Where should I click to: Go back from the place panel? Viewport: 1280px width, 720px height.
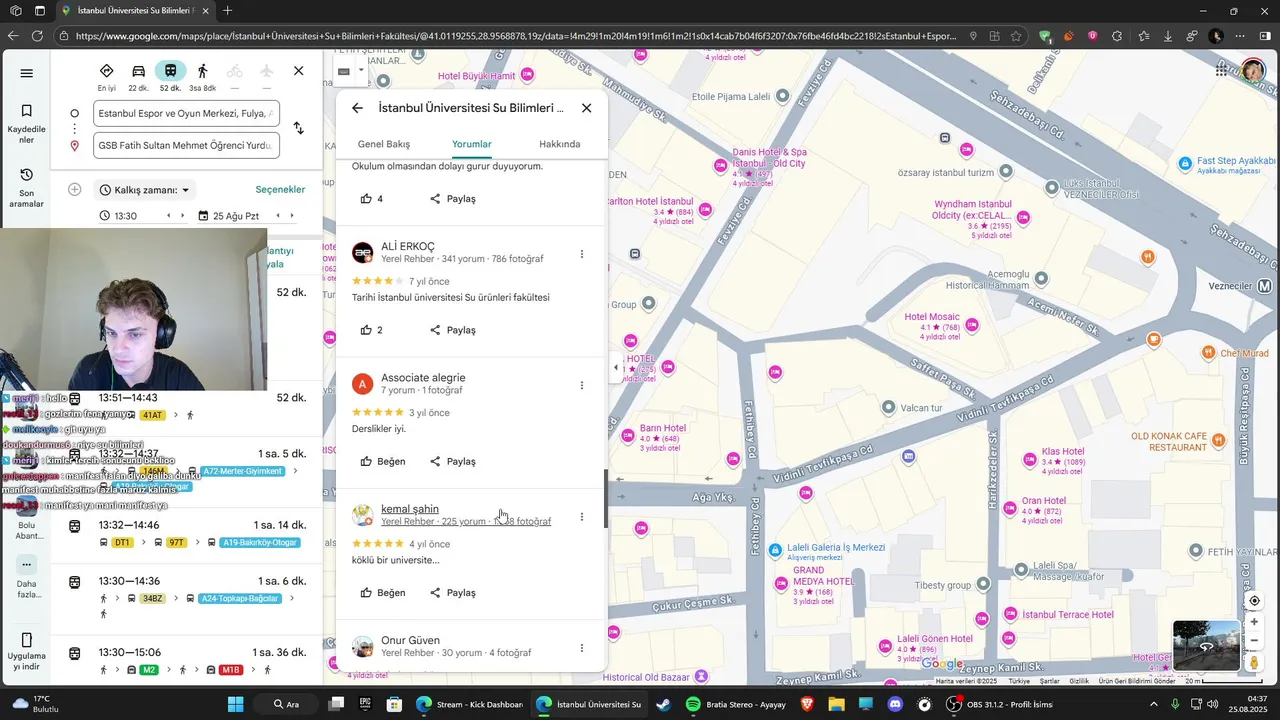[357, 108]
